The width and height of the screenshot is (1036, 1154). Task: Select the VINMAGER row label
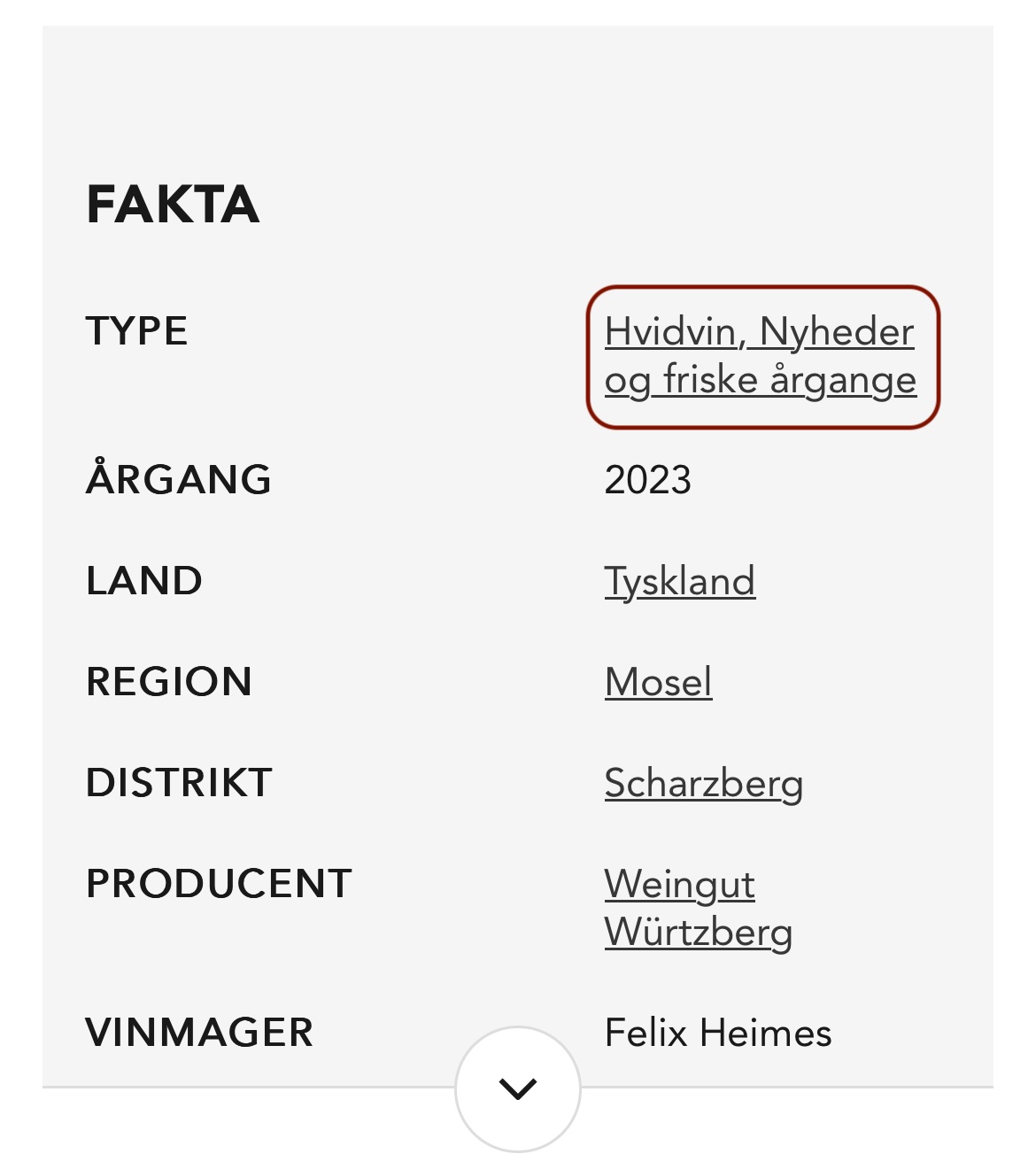coord(199,1033)
